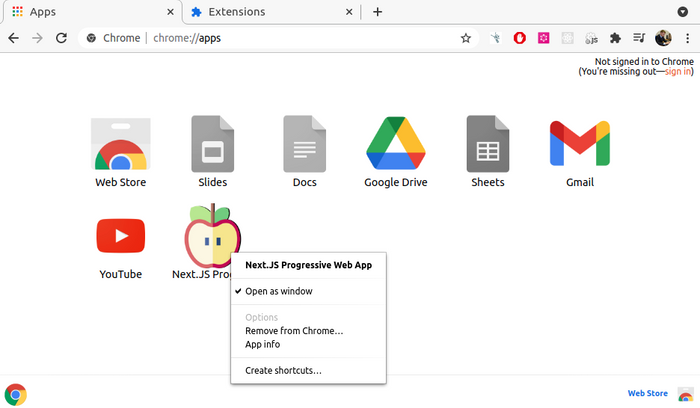
Task: Open the tab search dropdown arrow
Action: [682, 12]
